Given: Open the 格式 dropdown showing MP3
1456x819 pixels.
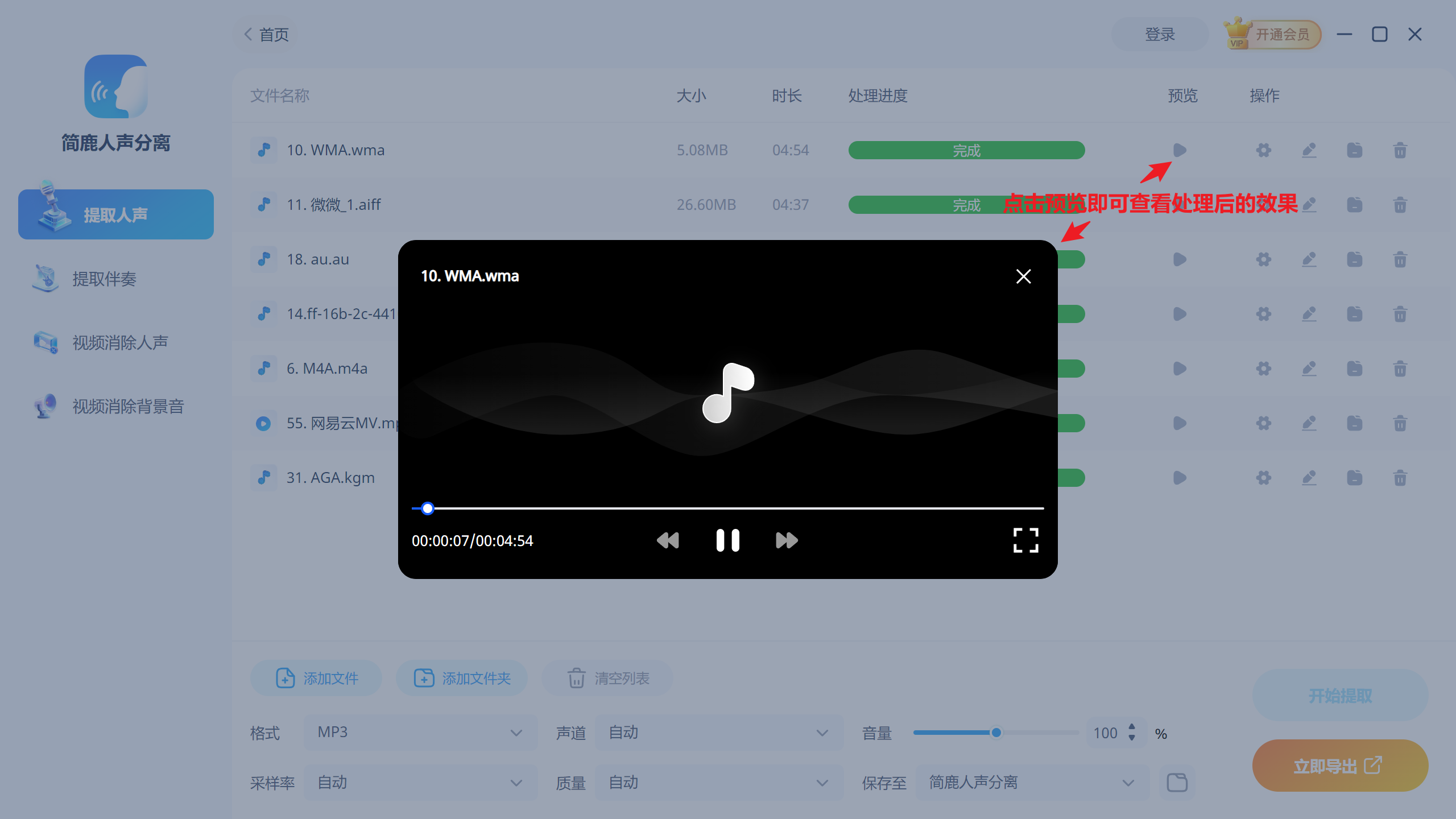Looking at the screenshot, I should [420, 733].
